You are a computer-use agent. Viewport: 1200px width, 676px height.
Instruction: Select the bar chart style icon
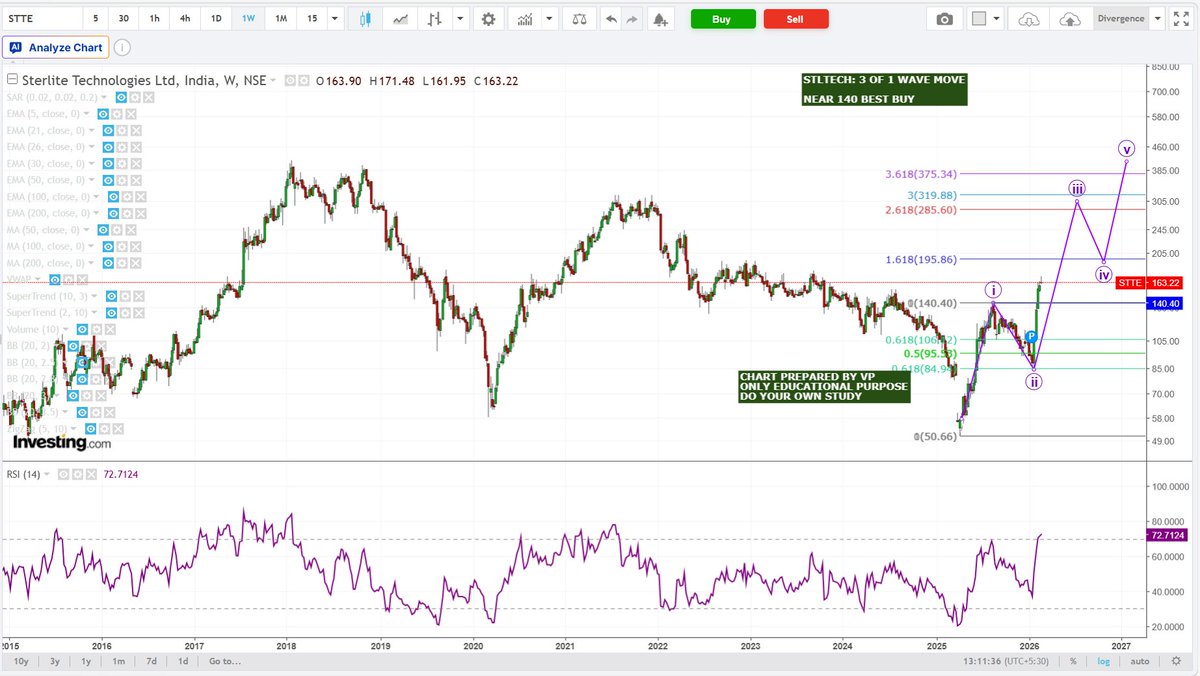(x=434, y=19)
